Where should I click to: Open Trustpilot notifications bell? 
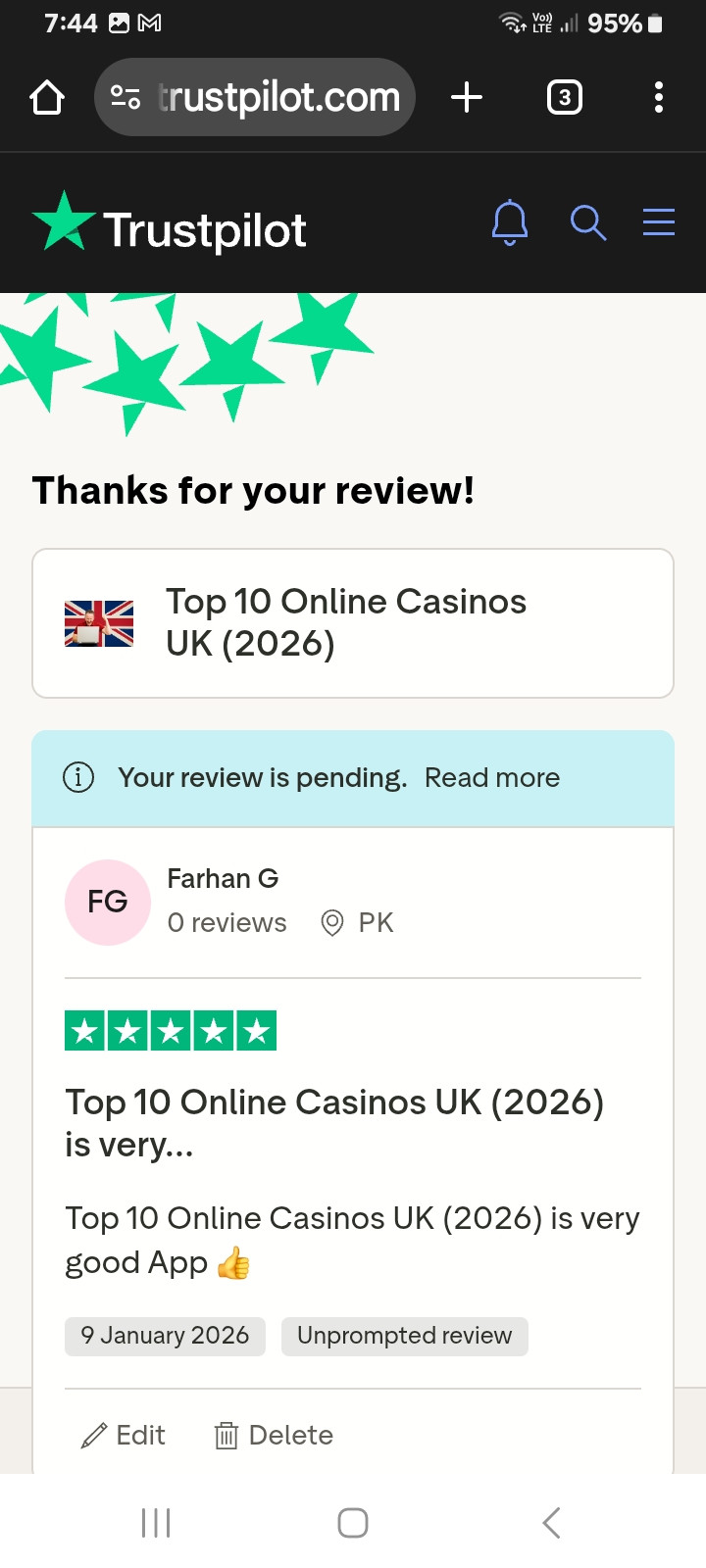tap(510, 222)
